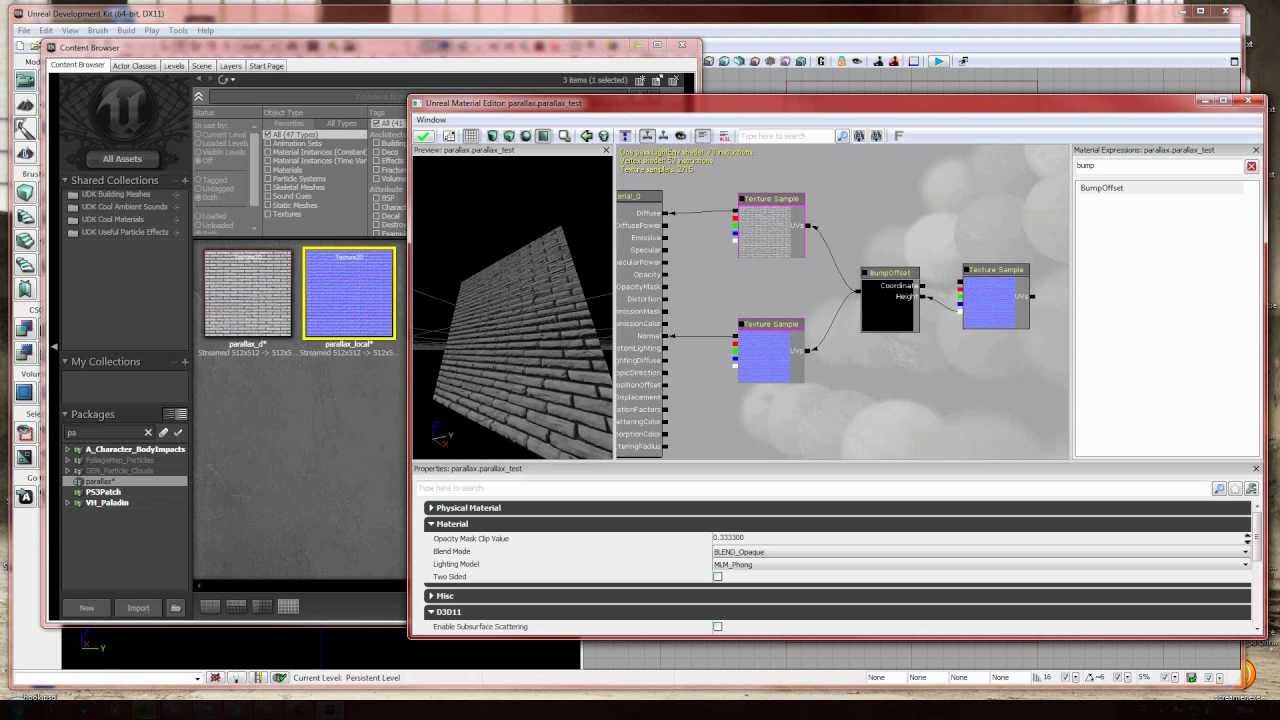Expand A_Character_BodyImpacts package
This screenshot has width=1280, height=720.
(68, 450)
